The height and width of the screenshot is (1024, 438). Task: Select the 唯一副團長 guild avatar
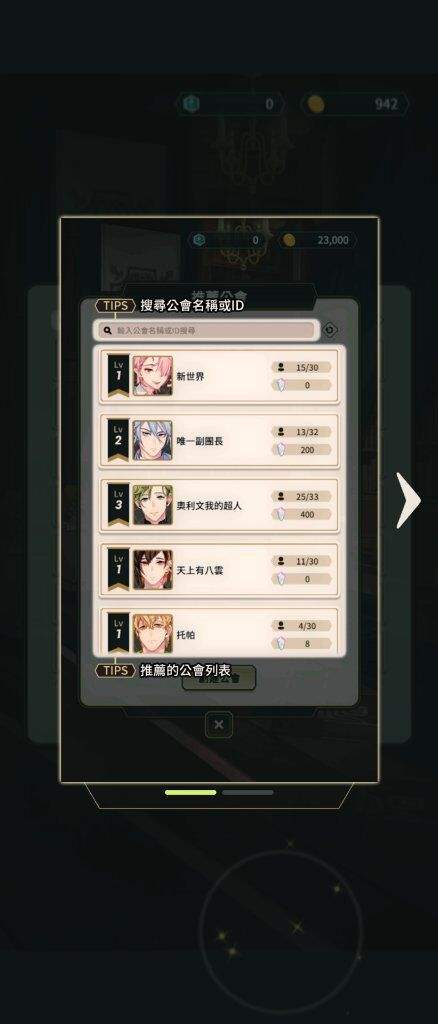click(x=153, y=441)
